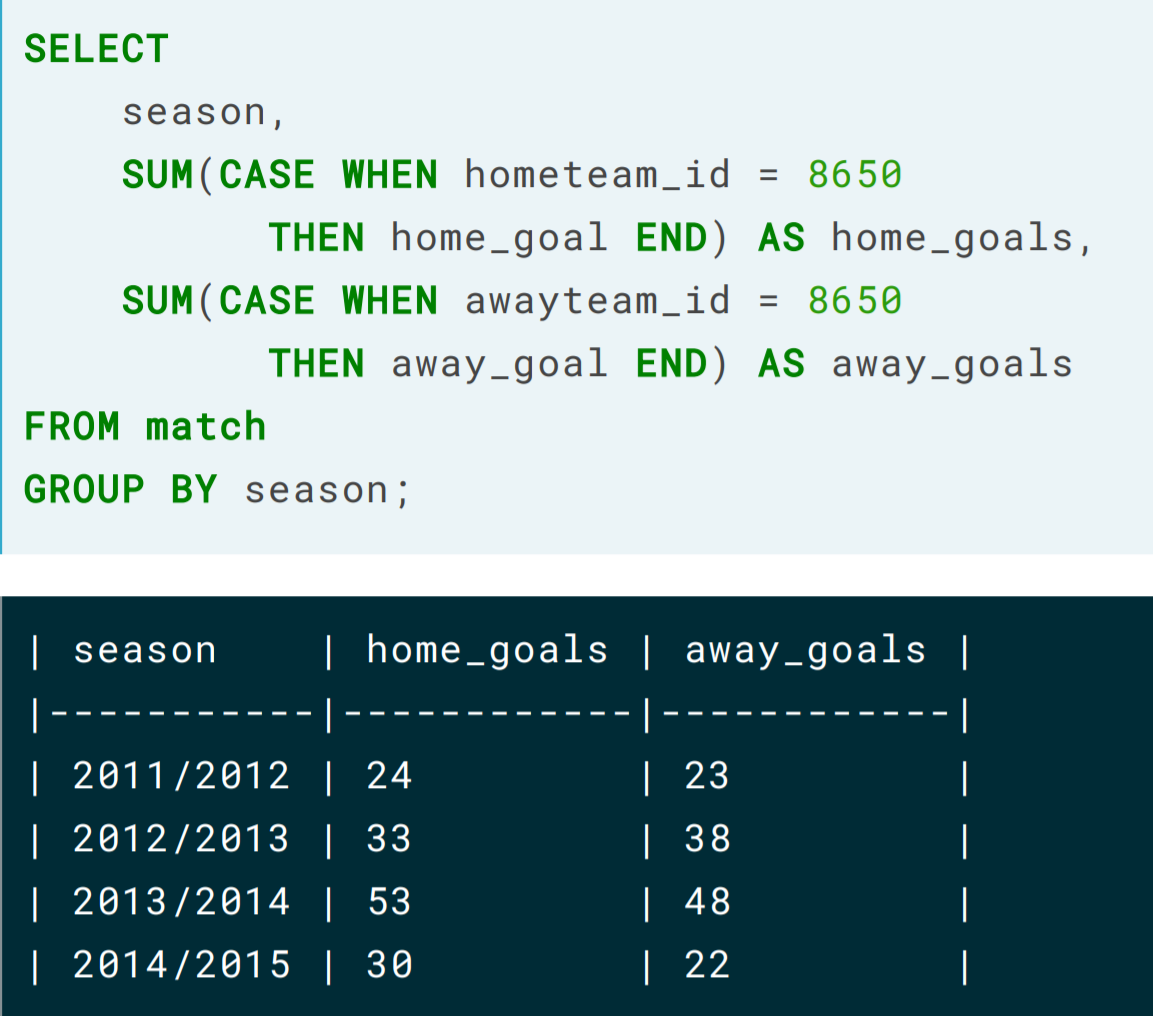
Task: Click the season column header in results
Action: click(145, 651)
